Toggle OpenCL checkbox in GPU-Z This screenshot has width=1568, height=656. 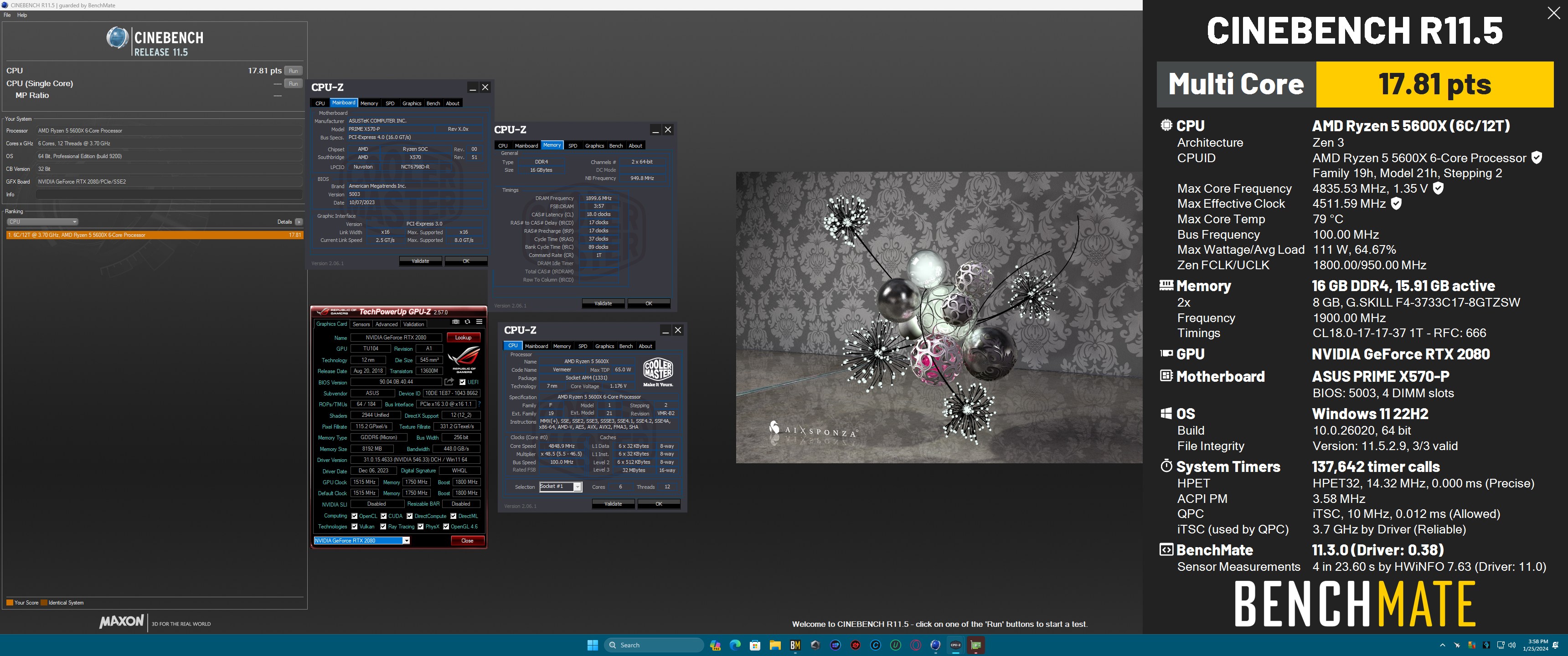(x=354, y=516)
